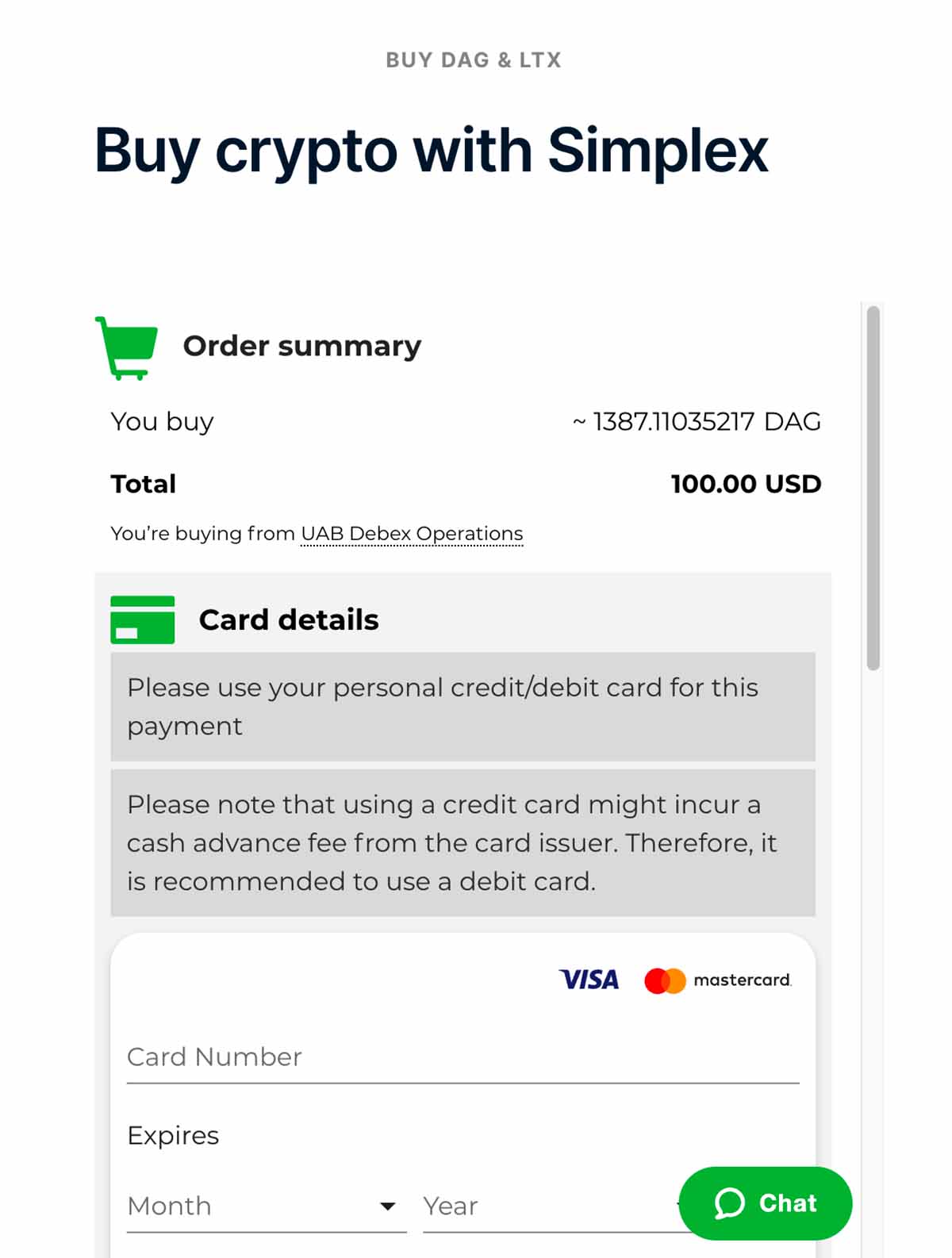The height and width of the screenshot is (1258, 952).
Task: Click the green shopping cart icon
Action: point(126,347)
